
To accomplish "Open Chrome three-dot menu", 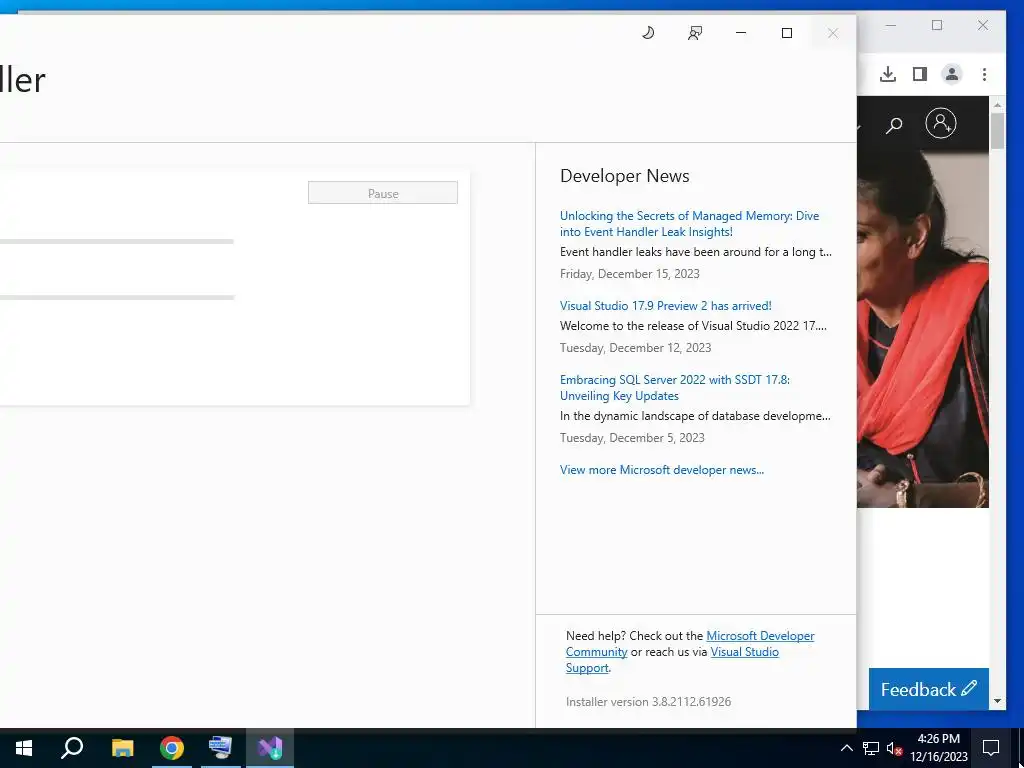I will pos(984,74).
